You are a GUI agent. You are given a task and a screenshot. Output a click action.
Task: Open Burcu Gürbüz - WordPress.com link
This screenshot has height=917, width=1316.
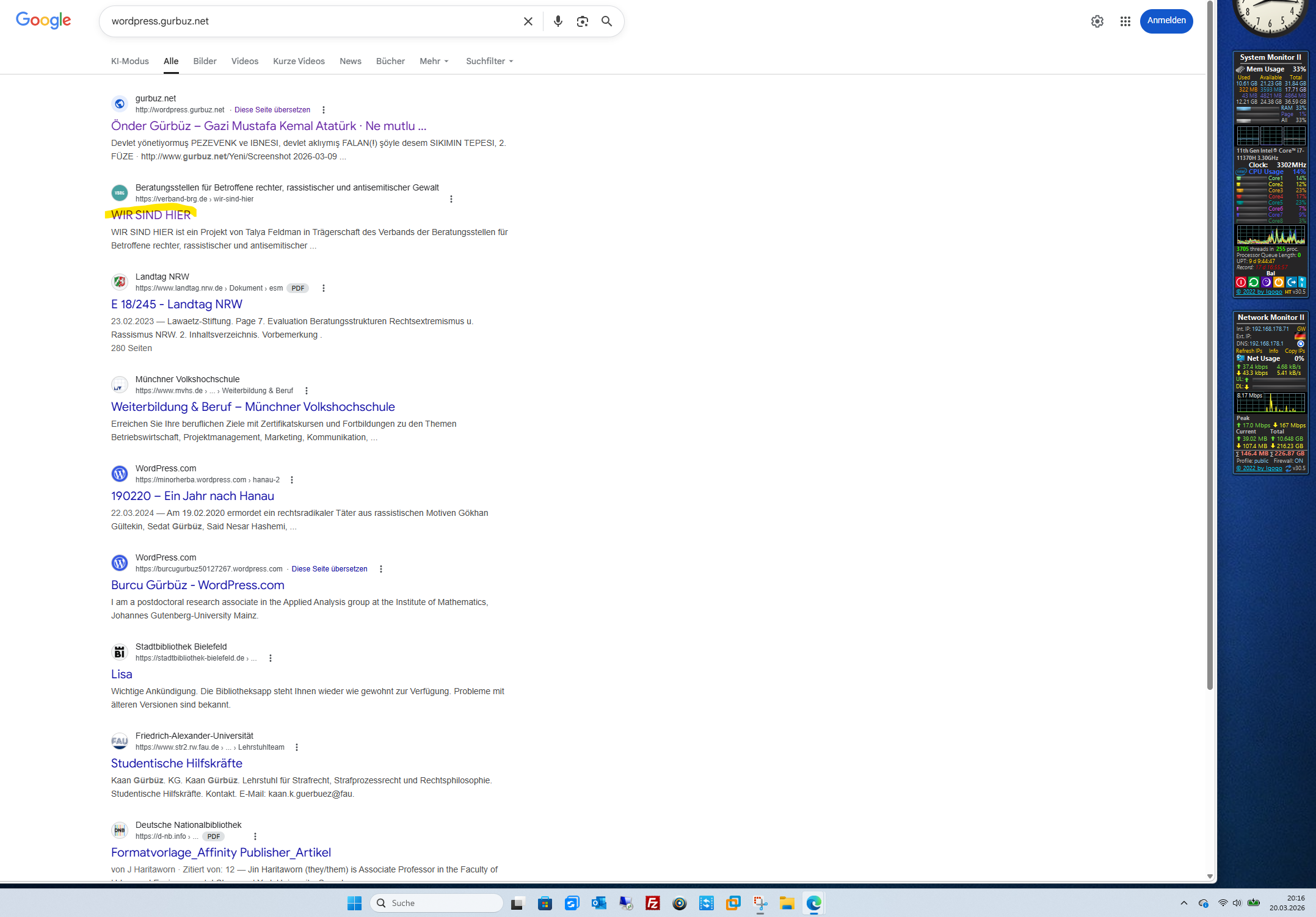[x=198, y=585]
